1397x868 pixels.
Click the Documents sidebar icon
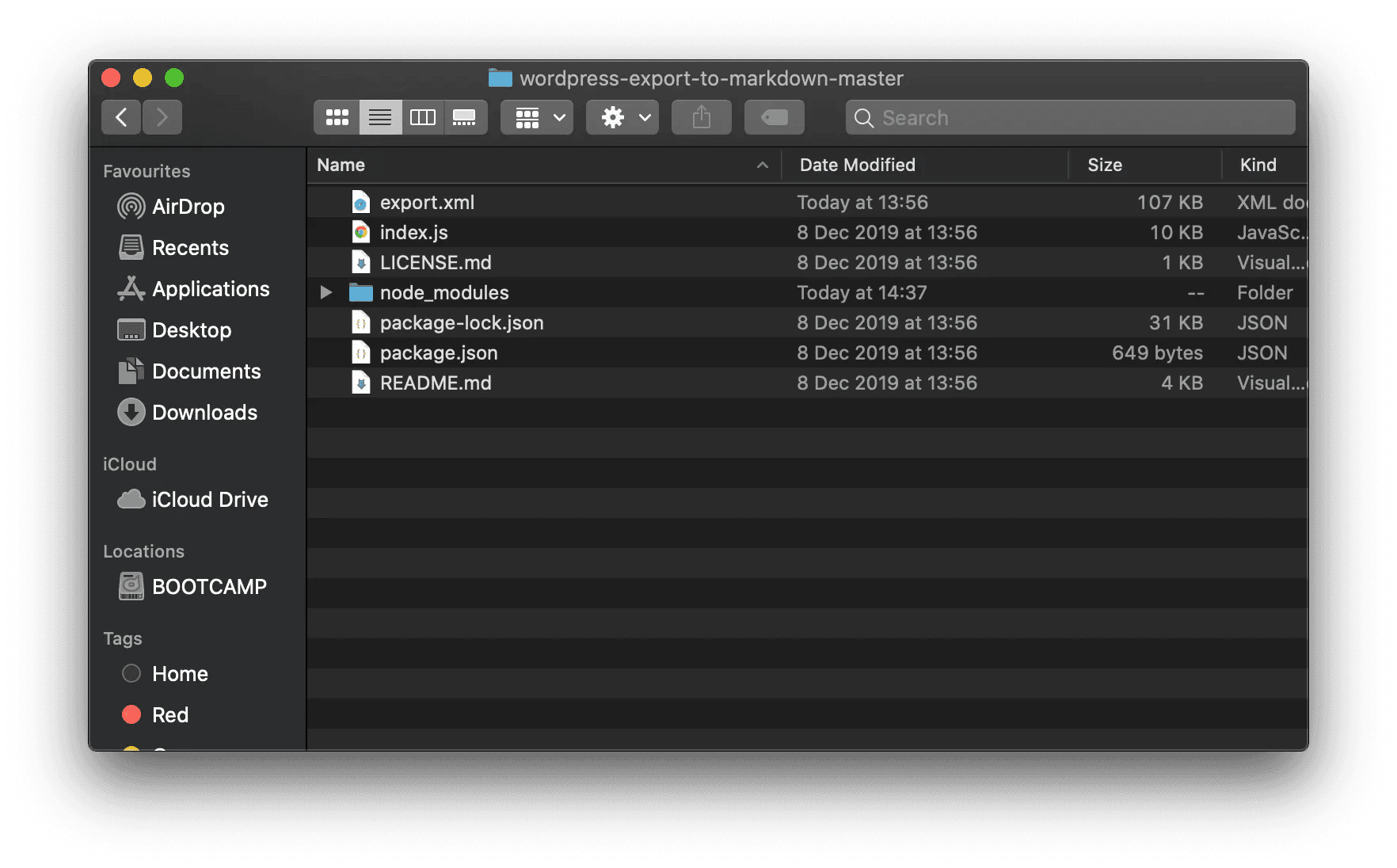pos(131,371)
